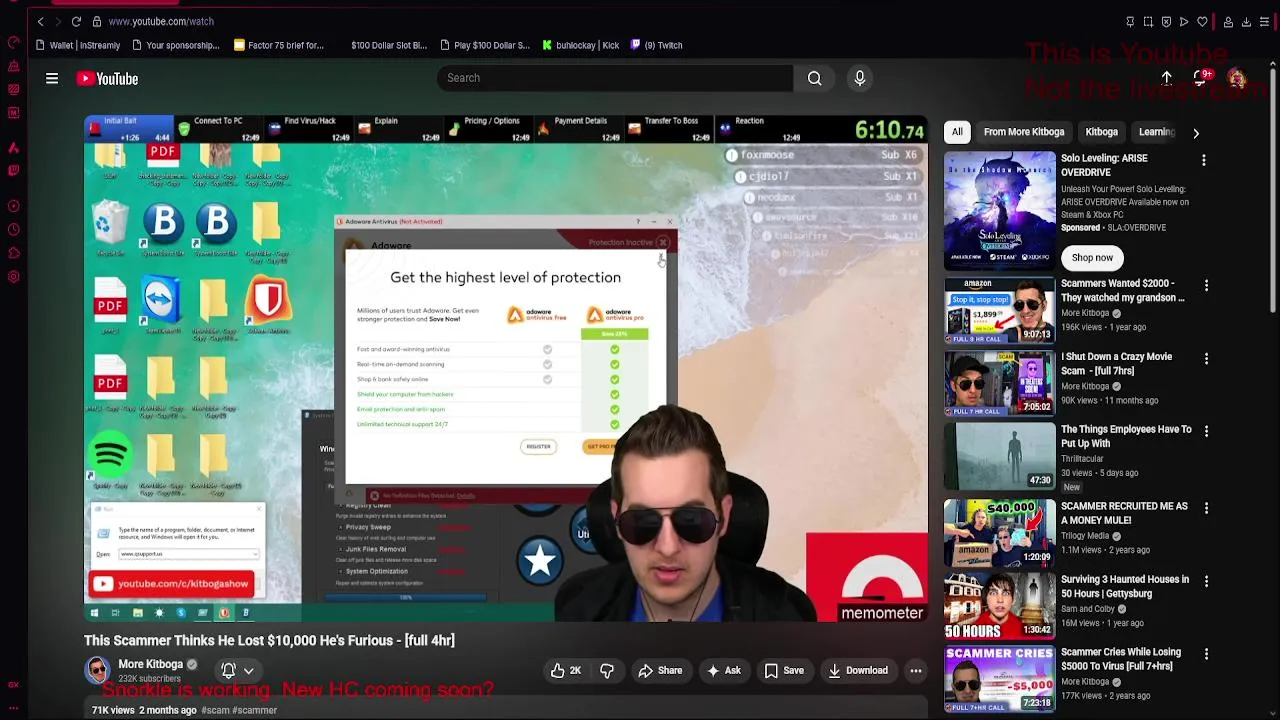
Task: Open Wallet | inStreamly bookmark
Action: (x=78, y=45)
